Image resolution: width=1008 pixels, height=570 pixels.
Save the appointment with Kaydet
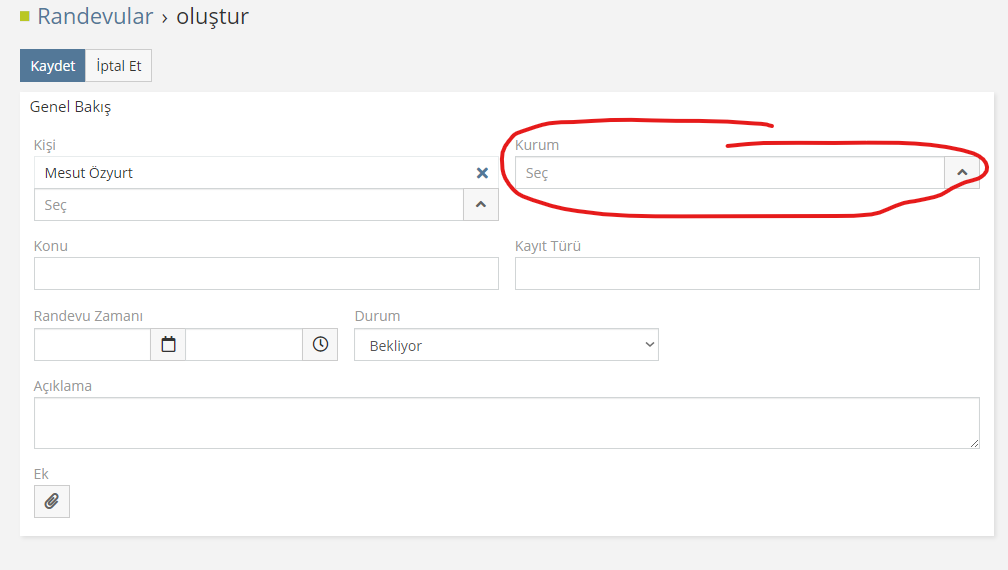(52, 66)
